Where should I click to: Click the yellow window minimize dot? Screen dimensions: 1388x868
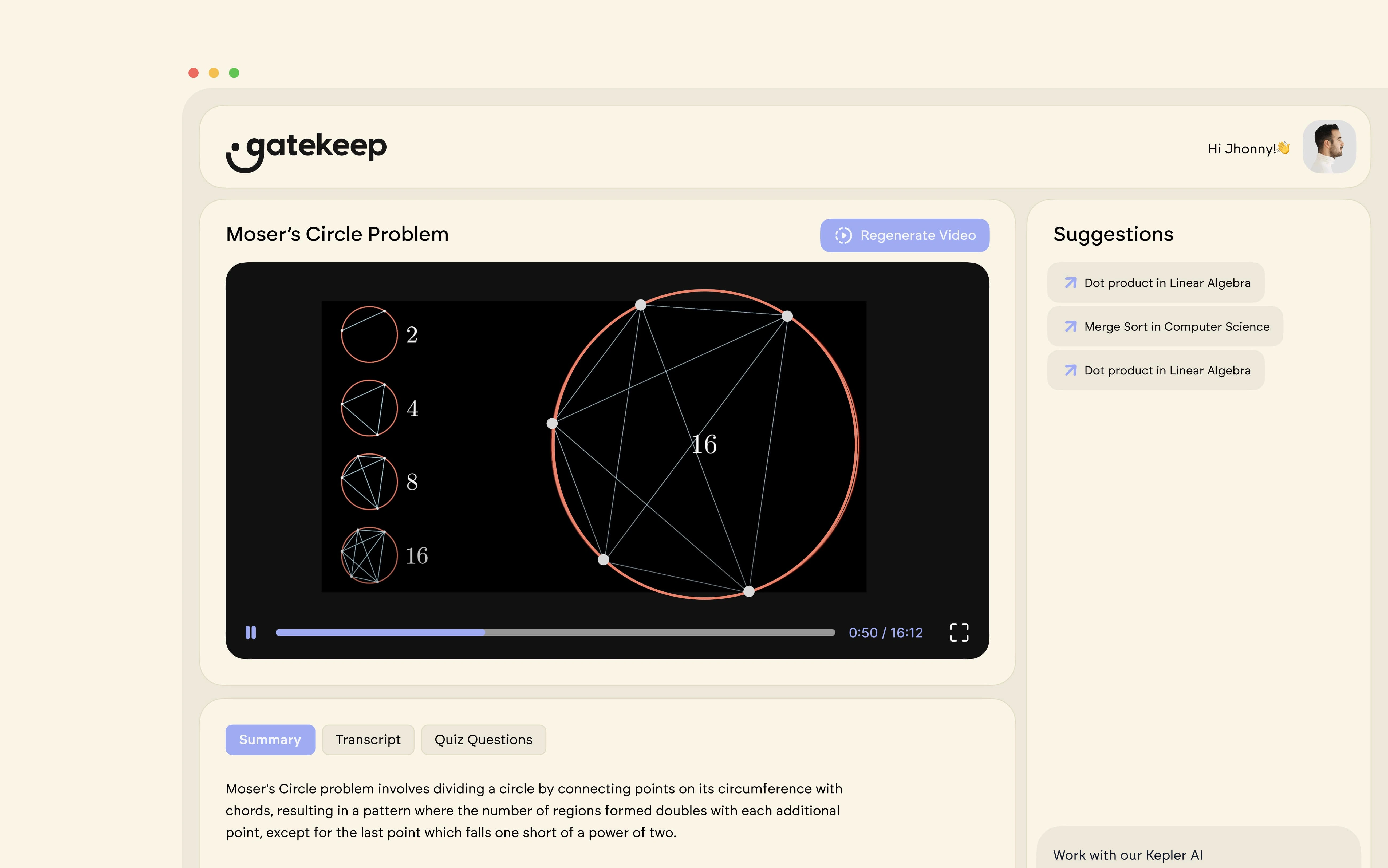[x=214, y=73]
